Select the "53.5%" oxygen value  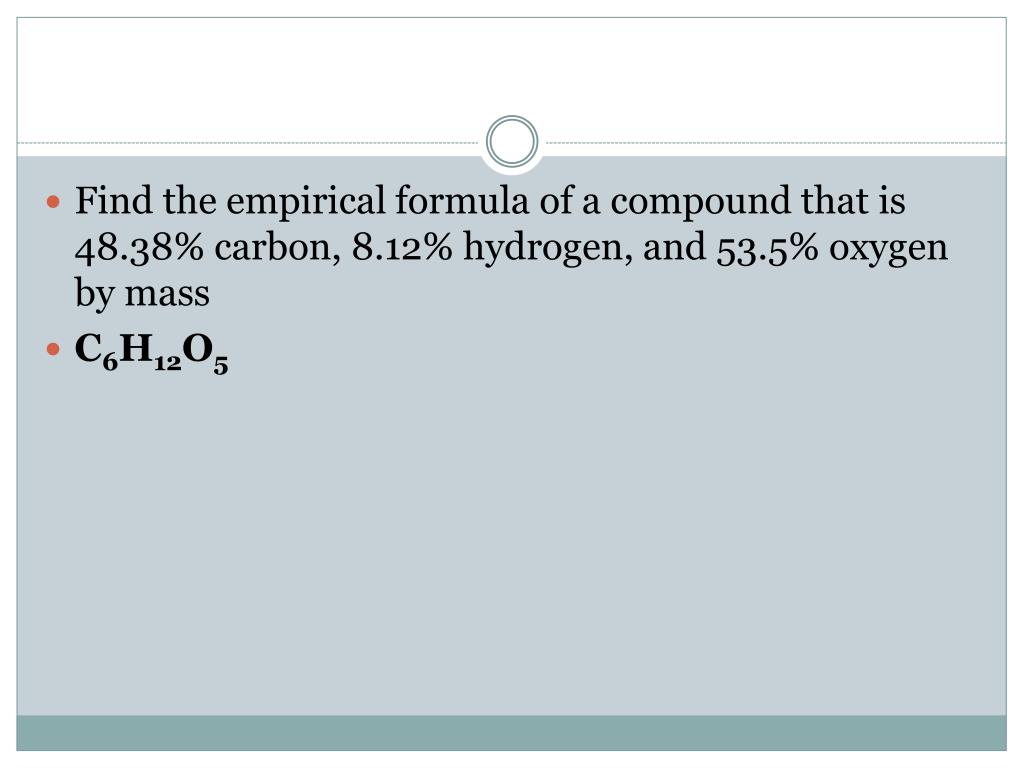coord(767,248)
